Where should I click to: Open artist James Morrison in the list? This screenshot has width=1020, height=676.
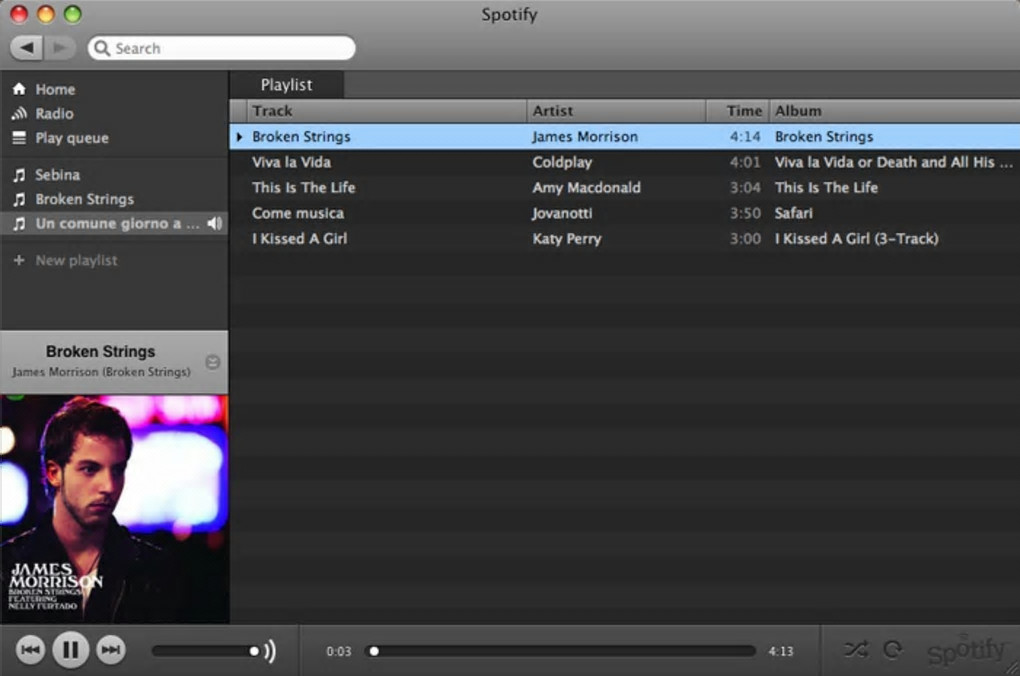[x=585, y=137]
